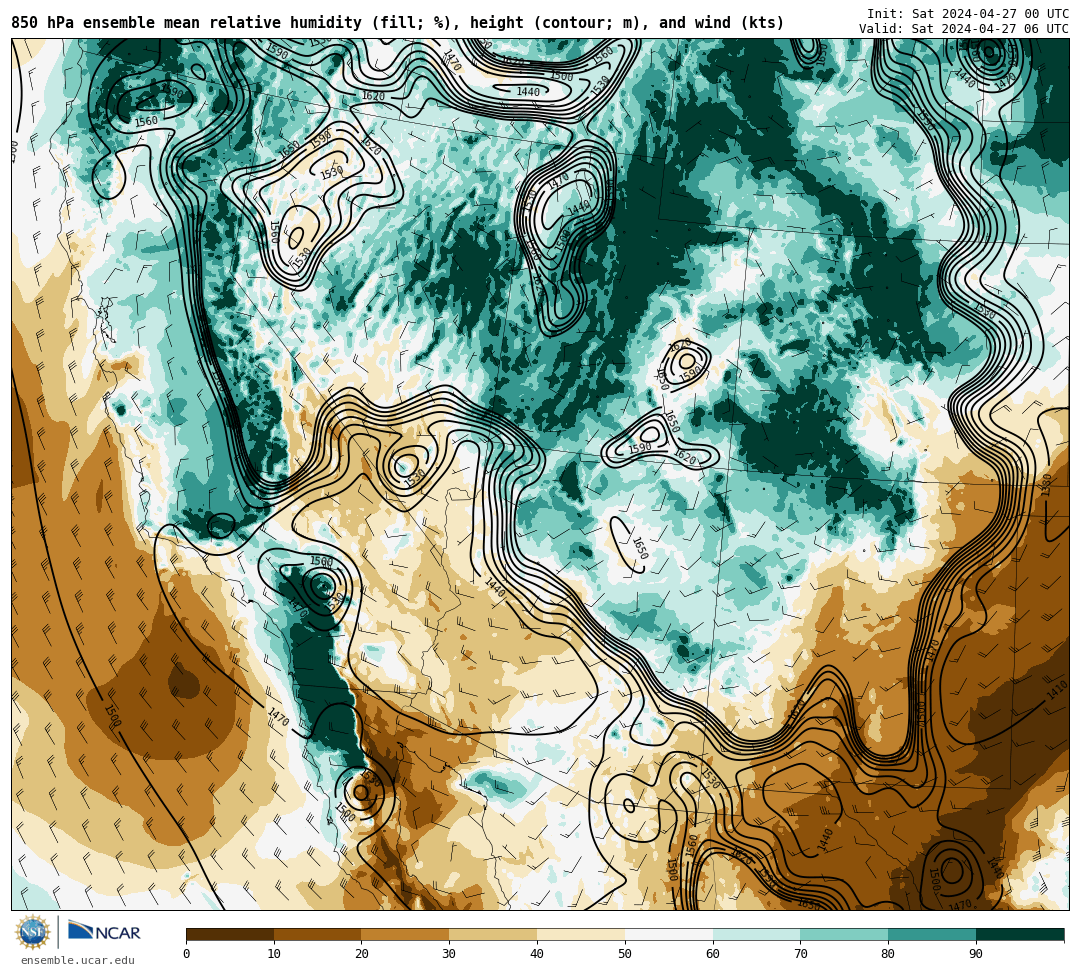The image size is (1080, 973).
Task: Click the 50-60 white color swatch
Action: coord(669,934)
